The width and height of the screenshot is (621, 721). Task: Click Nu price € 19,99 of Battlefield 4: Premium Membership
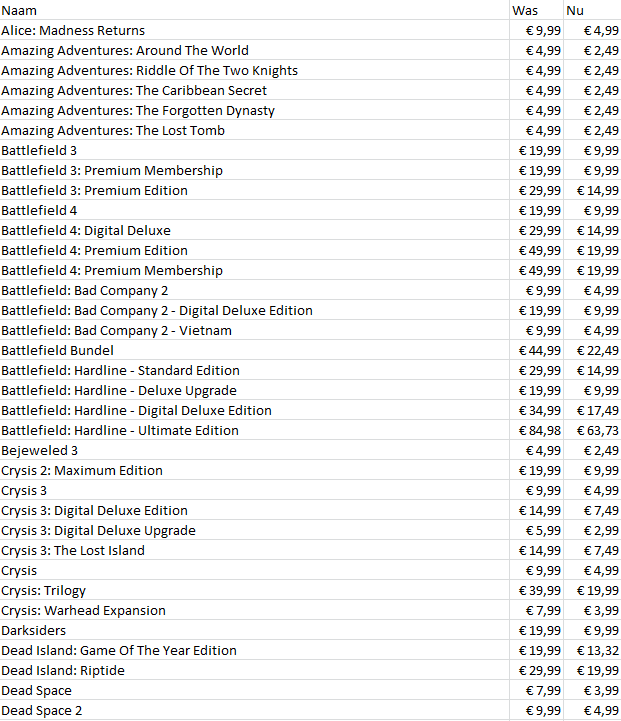pos(593,270)
